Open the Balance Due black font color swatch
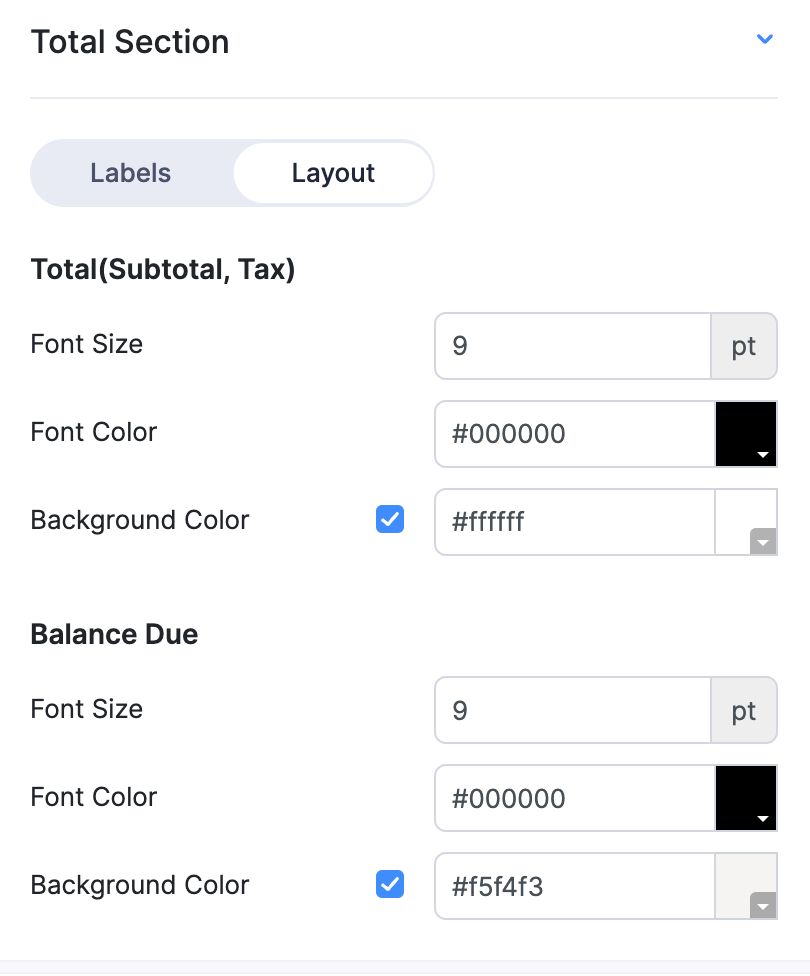The image size is (810, 976). tap(746, 799)
